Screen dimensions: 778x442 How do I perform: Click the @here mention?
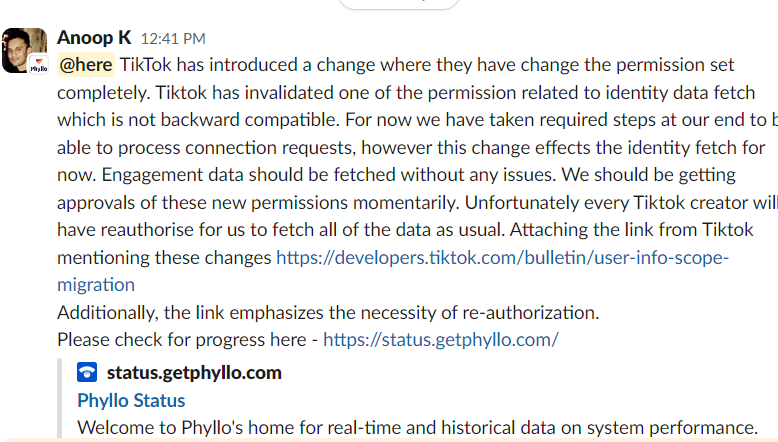85,65
